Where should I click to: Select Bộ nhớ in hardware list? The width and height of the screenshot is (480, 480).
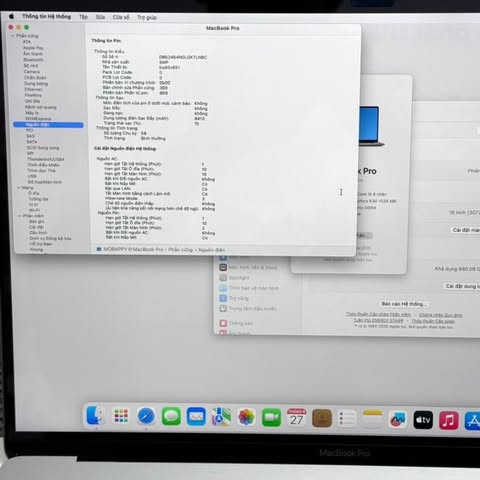tap(31, 66)
